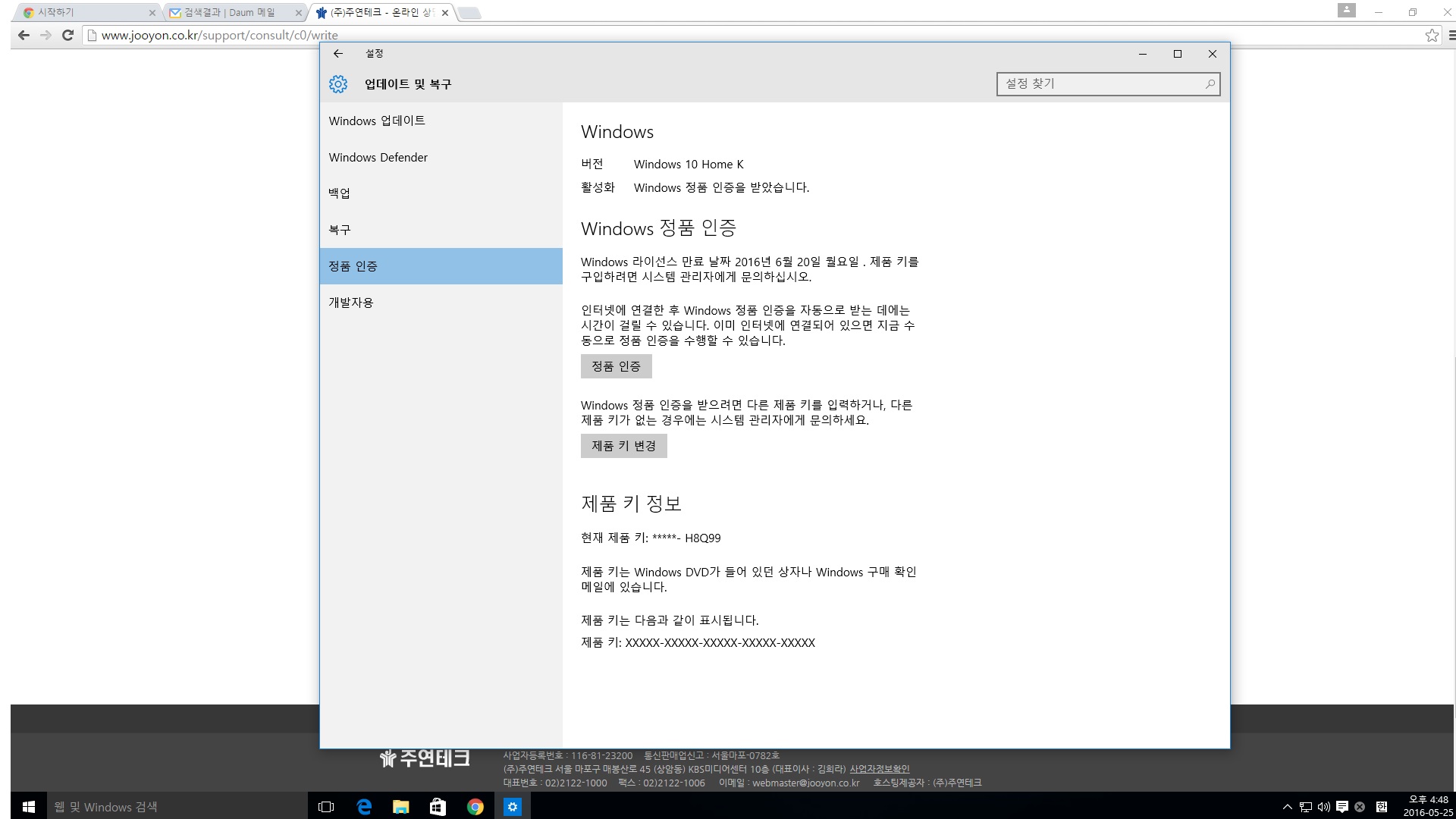Maximize the Settings window
This screenshot has width=1456, height=819.
[x=1178, y=54]
